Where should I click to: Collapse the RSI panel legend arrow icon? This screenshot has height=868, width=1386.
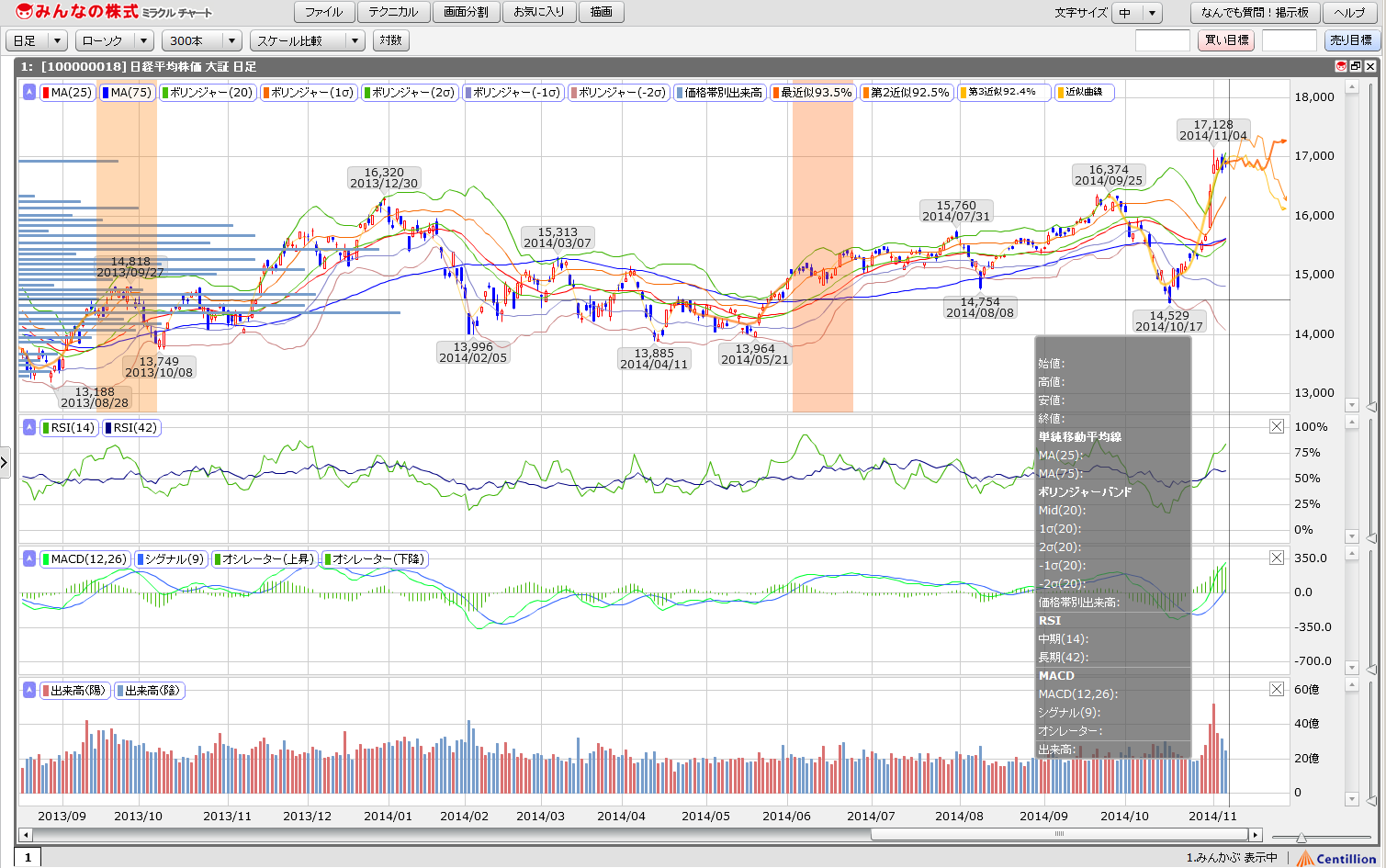[x=29, y=427]
